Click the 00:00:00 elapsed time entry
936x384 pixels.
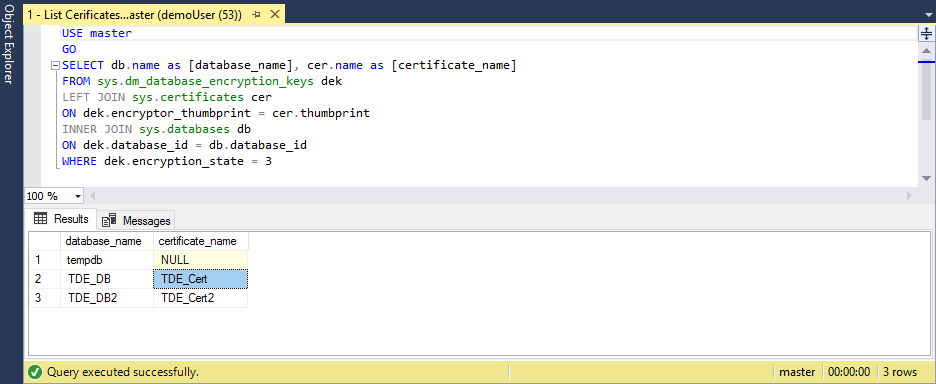pyautogui.click(x=849, y=371)
